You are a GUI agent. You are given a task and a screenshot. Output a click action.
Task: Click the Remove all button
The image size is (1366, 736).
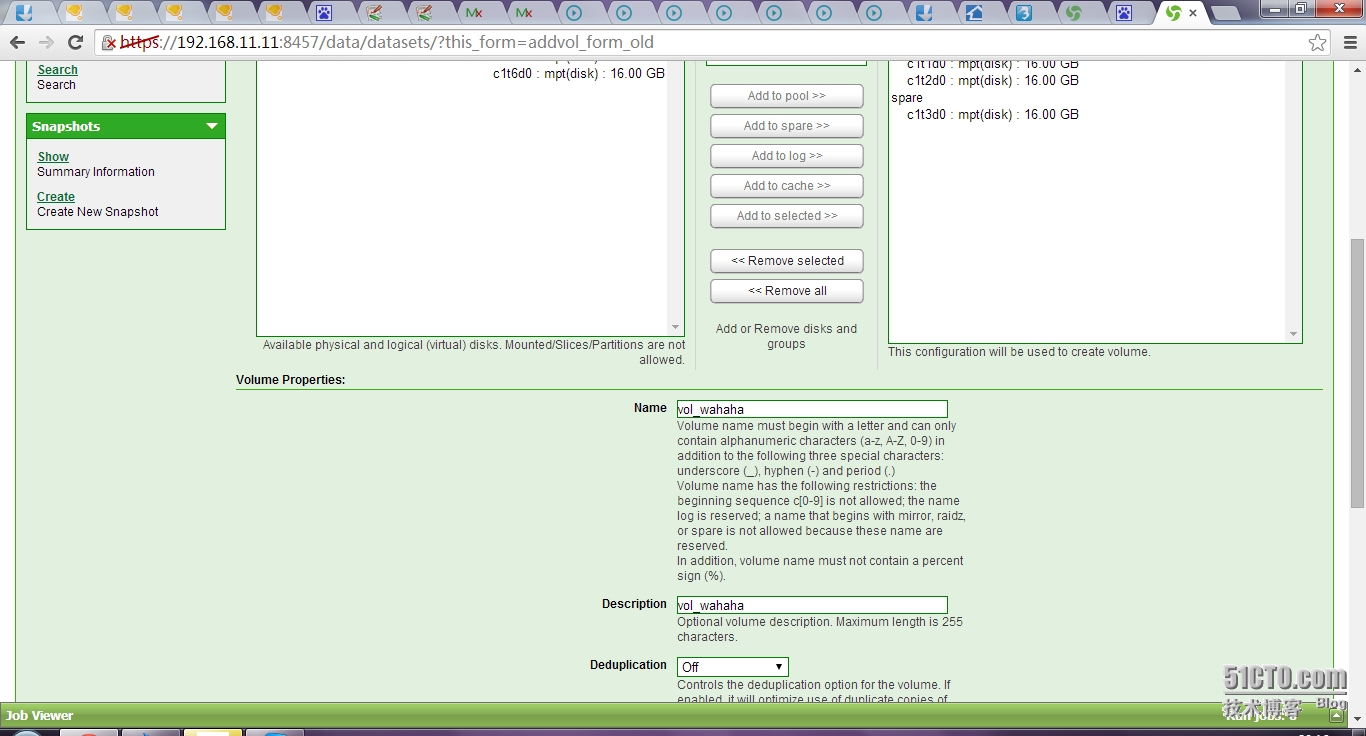pos(786,291)
